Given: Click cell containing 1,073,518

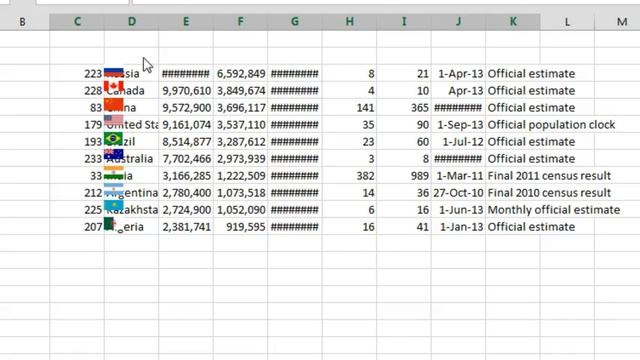Looking at the screenshot, I should (x=240, y=193).
